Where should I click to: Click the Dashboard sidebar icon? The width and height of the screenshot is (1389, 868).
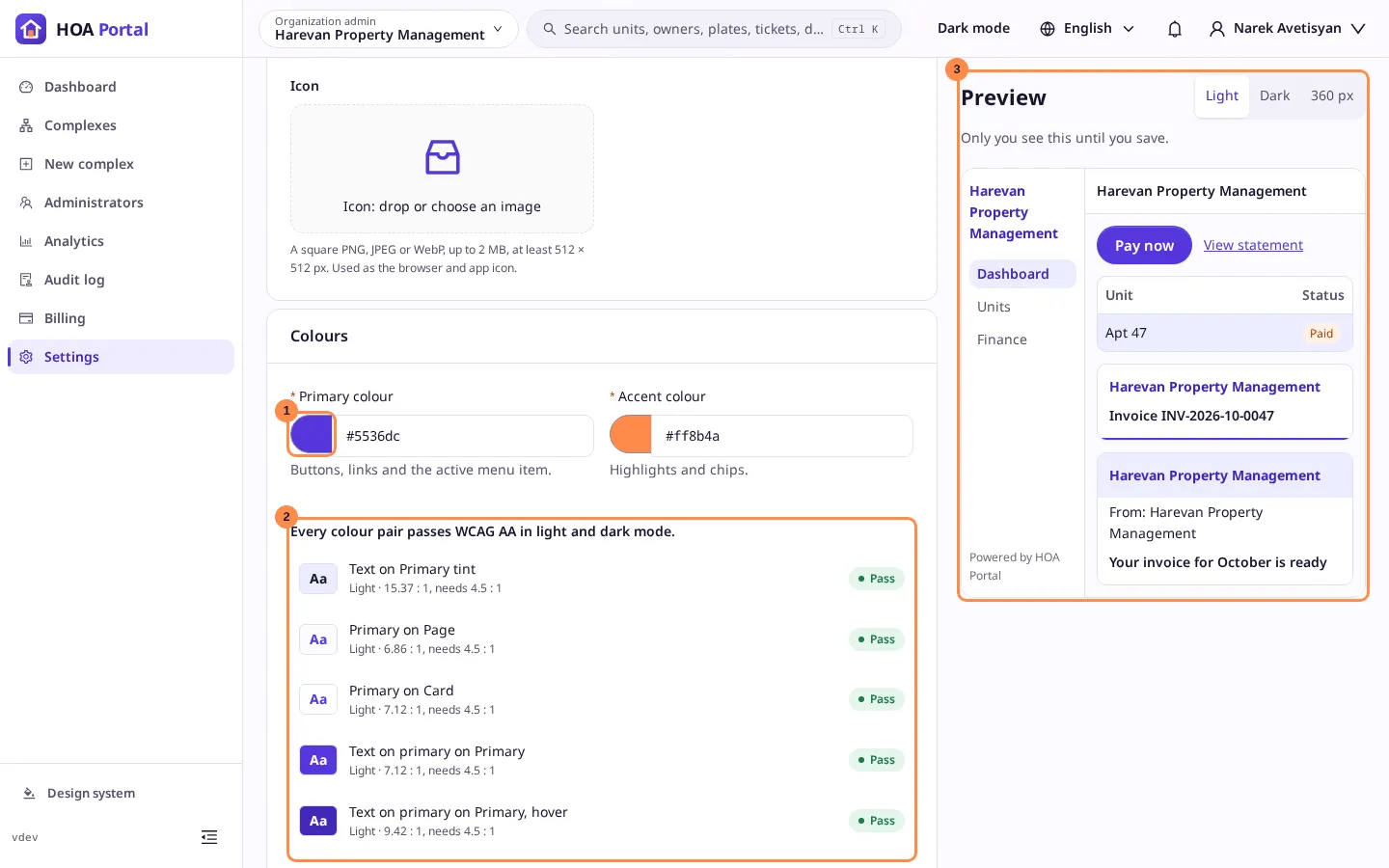tap(26, 87)
